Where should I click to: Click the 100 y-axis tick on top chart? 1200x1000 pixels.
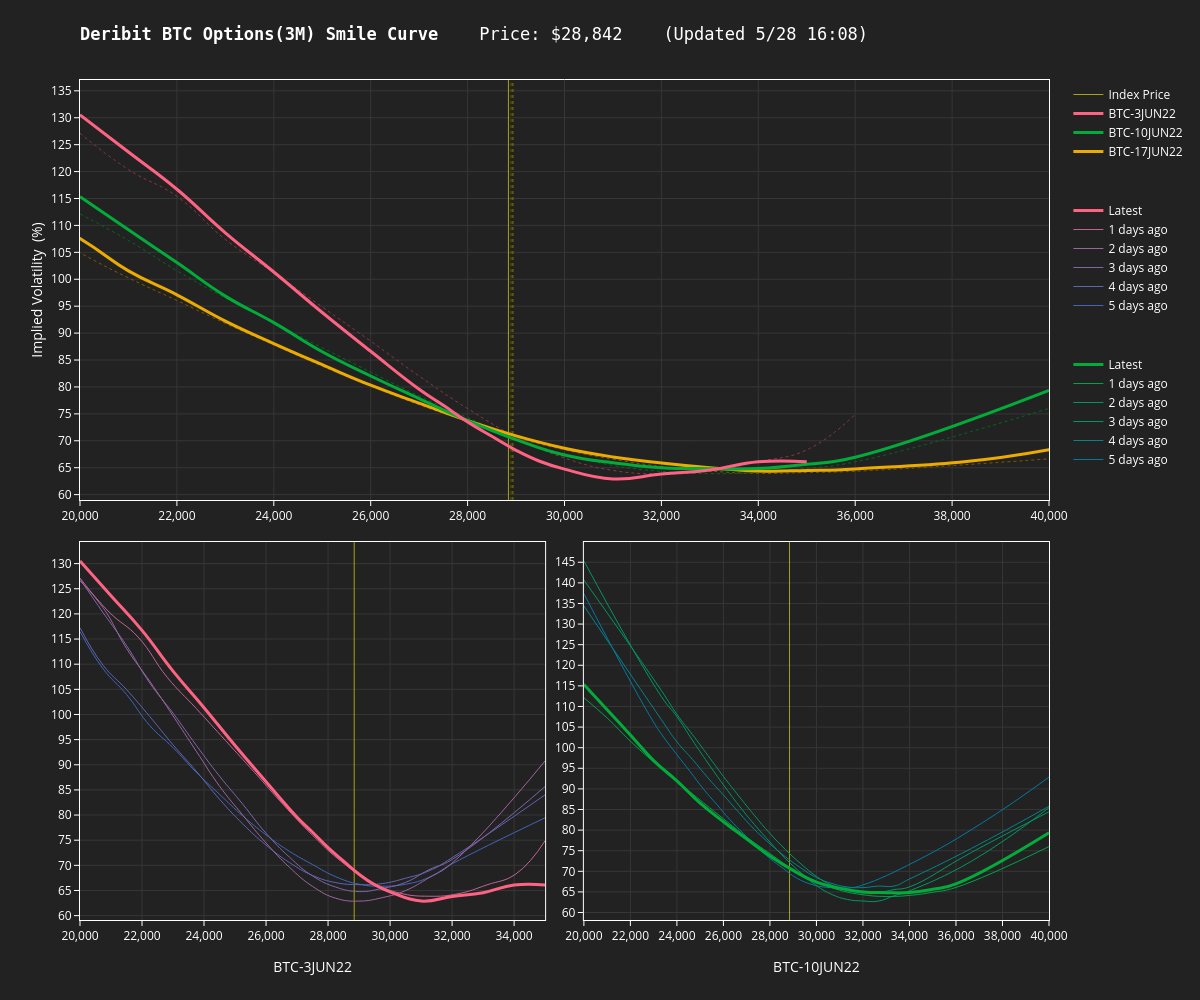click(x=61, y=279)
